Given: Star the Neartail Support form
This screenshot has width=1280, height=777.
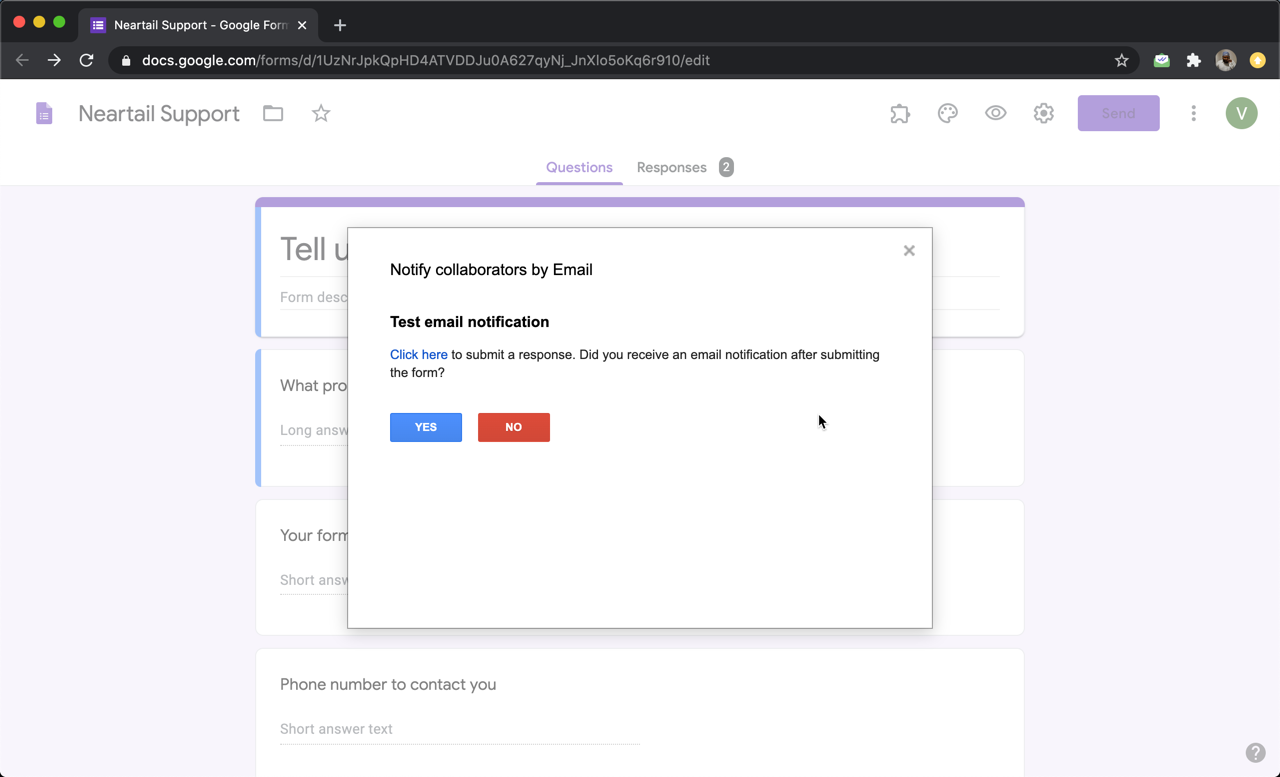Looking at the screenshot, I should click(321, 114).
